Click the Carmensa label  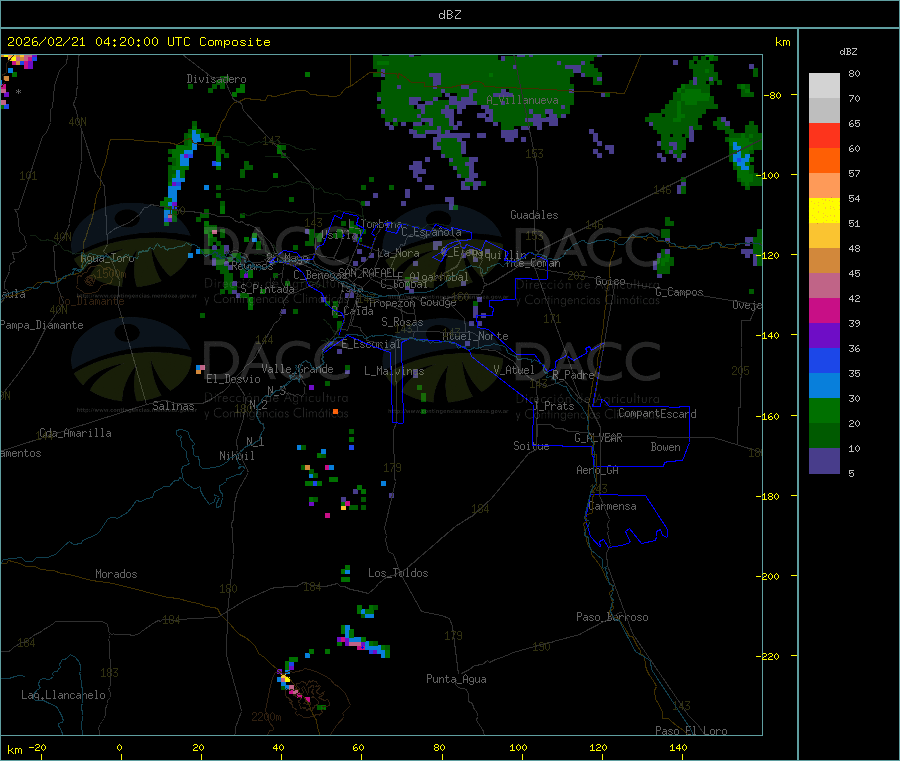click(612, 507)
